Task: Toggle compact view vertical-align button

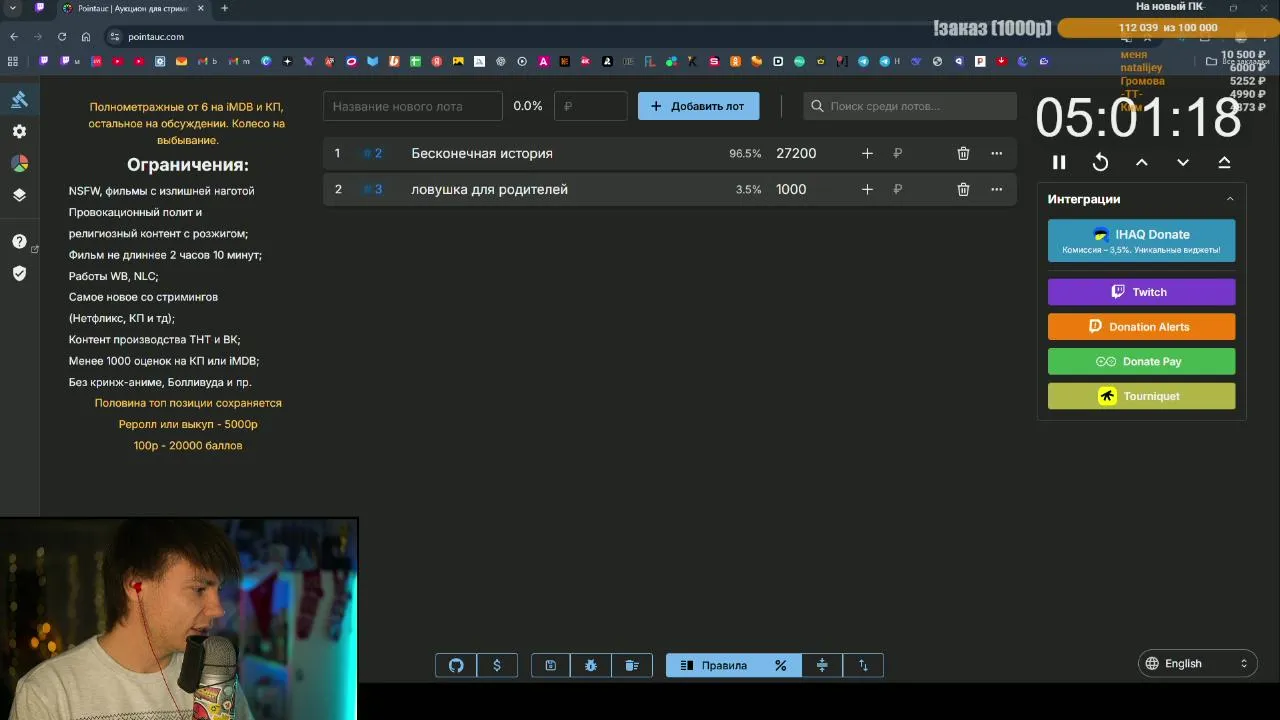Action: [822, 665]
